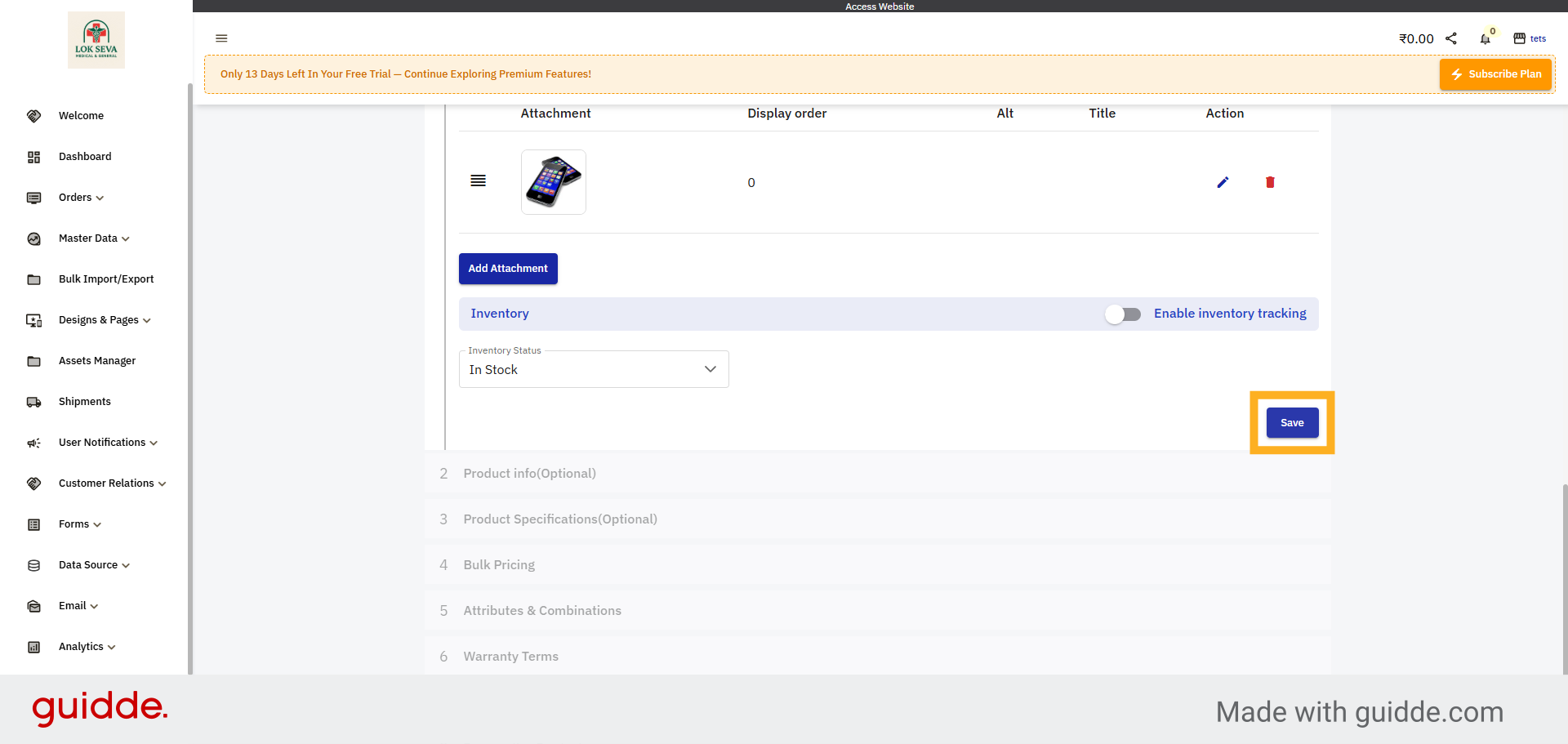Click the phone product image thumbnail
The image size is (1568, 744).
[x=553, y=181]
